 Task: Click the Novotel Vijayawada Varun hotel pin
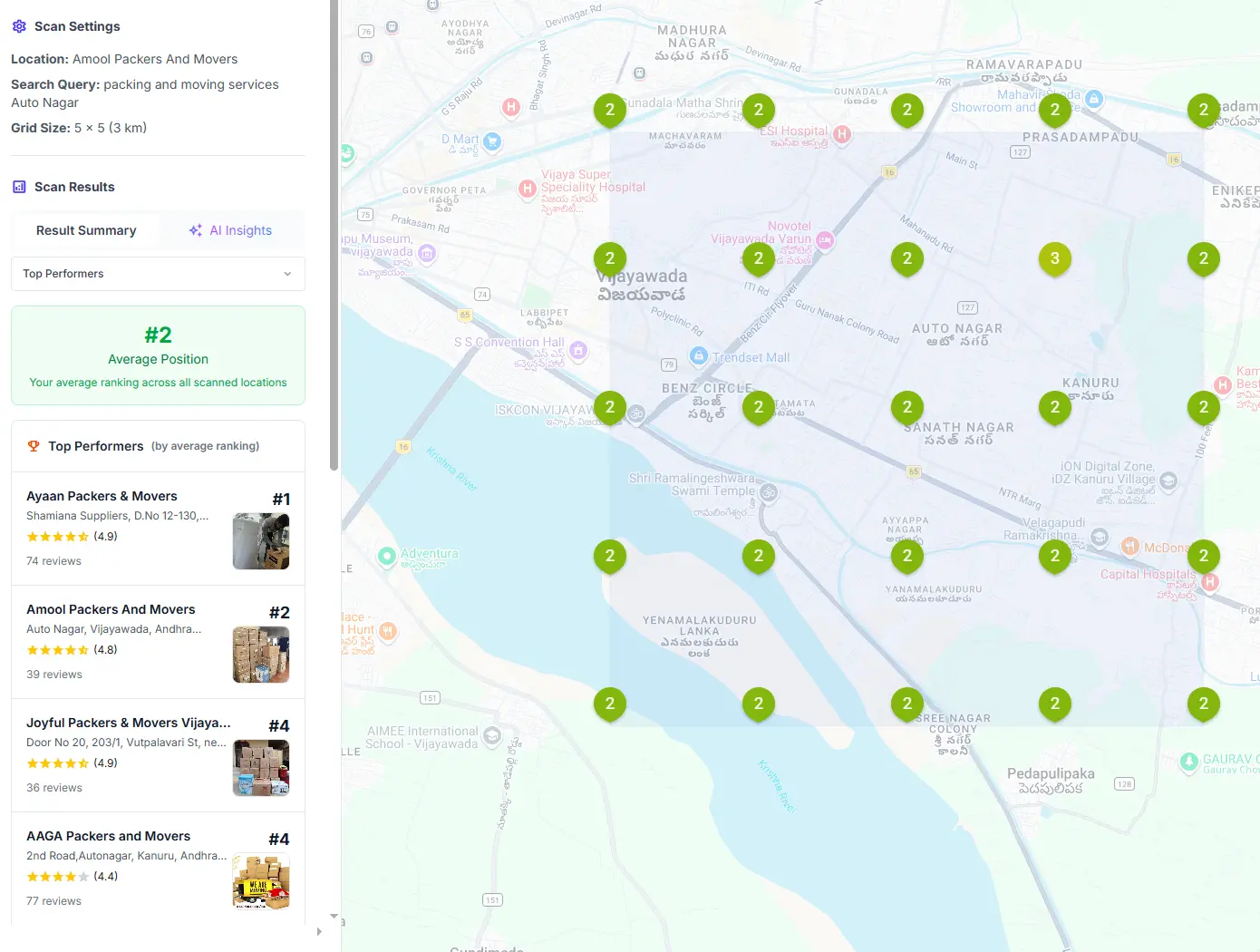pyautogui.click(x=825, y=240)
